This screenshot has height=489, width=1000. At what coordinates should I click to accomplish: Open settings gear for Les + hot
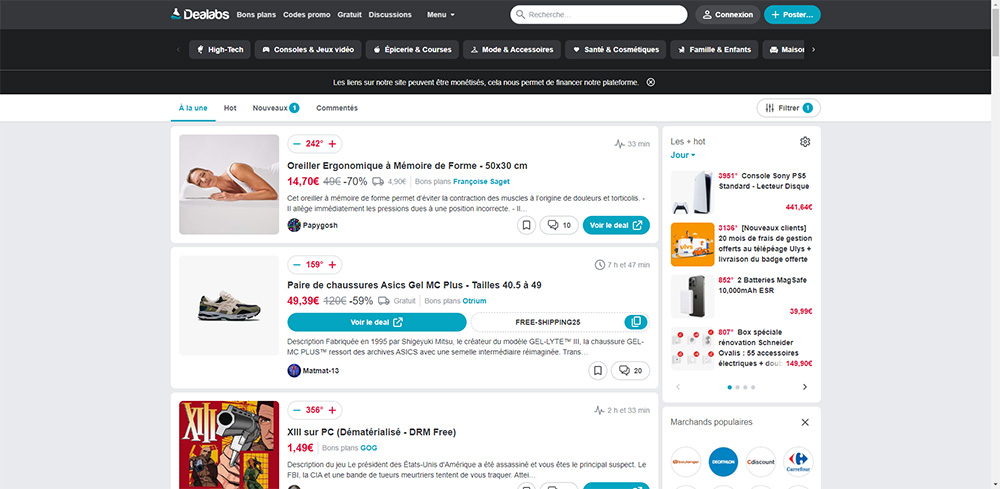coord(805,142)
